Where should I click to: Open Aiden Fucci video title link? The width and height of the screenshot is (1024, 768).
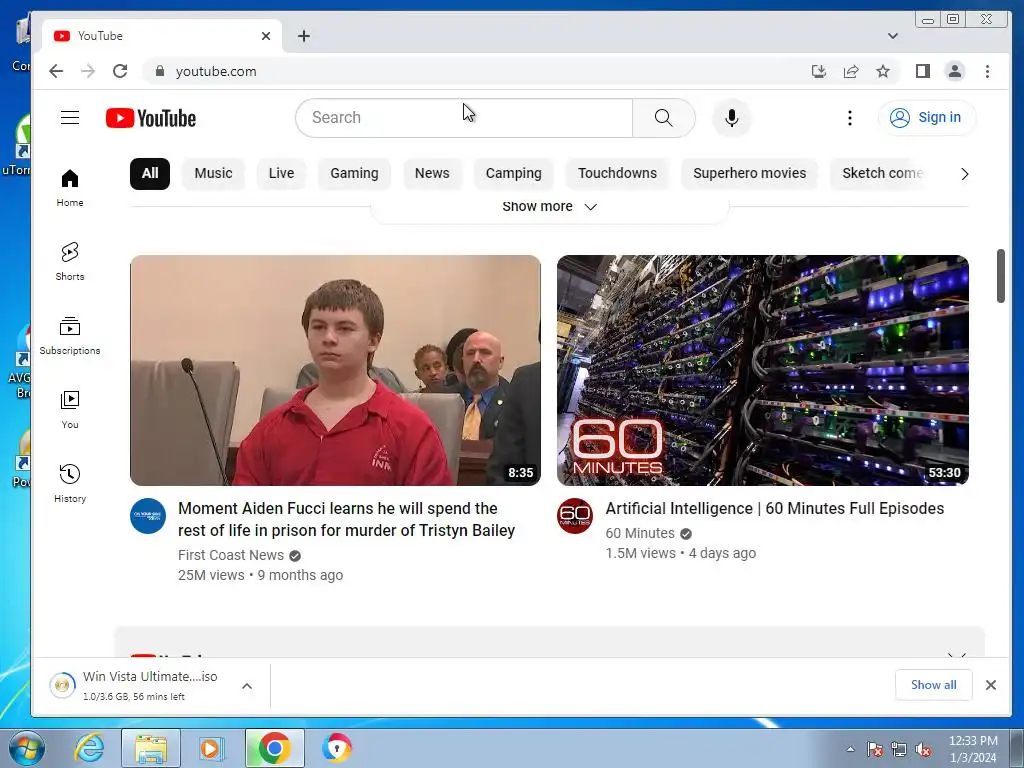point(347,519)
